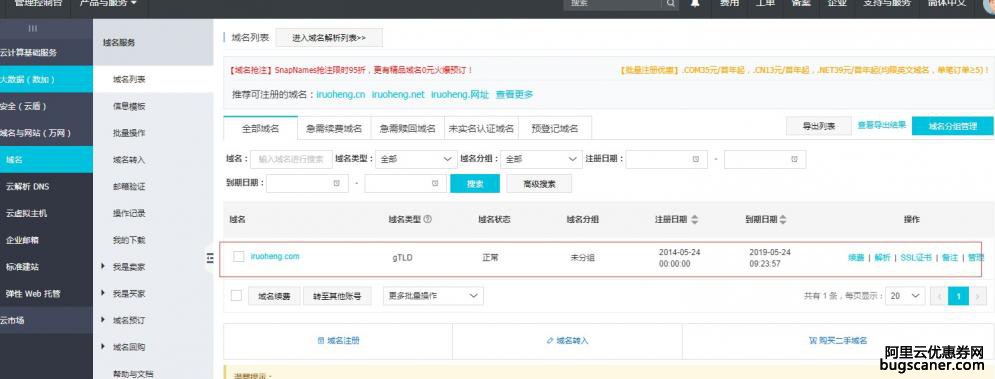Screen dimensions: 995x379
Task: Click 备注 for iruoheng.com
Action: tap(949, 258)
